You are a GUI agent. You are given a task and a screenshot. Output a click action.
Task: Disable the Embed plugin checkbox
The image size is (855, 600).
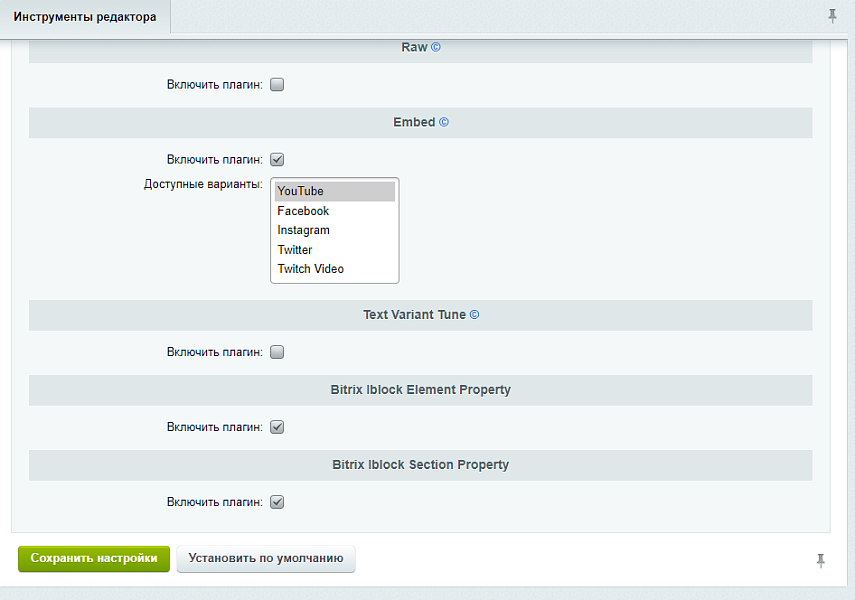coord(278,159)
